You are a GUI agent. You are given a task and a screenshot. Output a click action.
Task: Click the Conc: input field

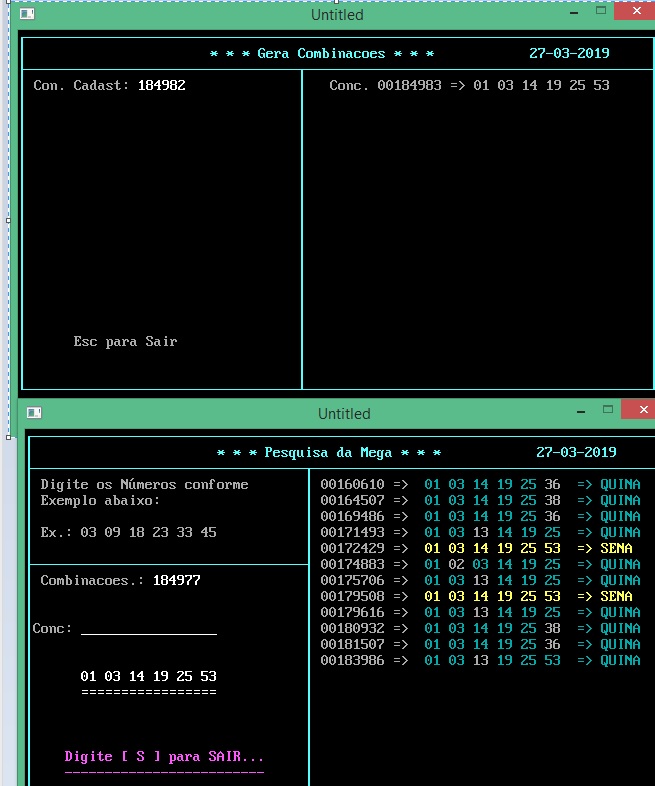coord(148,628)
